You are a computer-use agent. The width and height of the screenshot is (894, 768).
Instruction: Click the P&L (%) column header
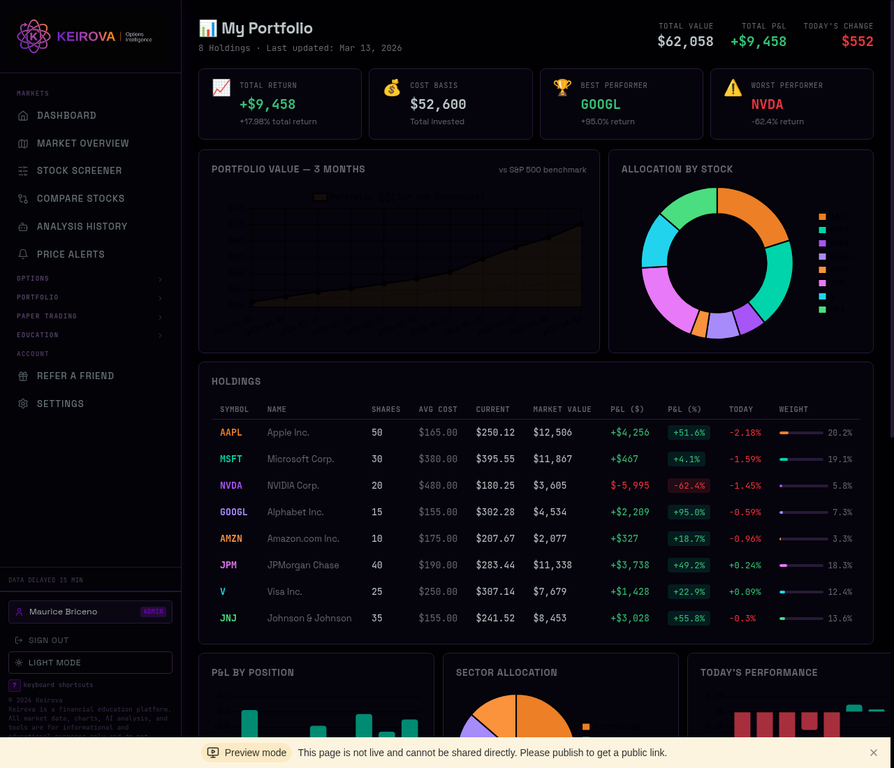pos(684,409)
